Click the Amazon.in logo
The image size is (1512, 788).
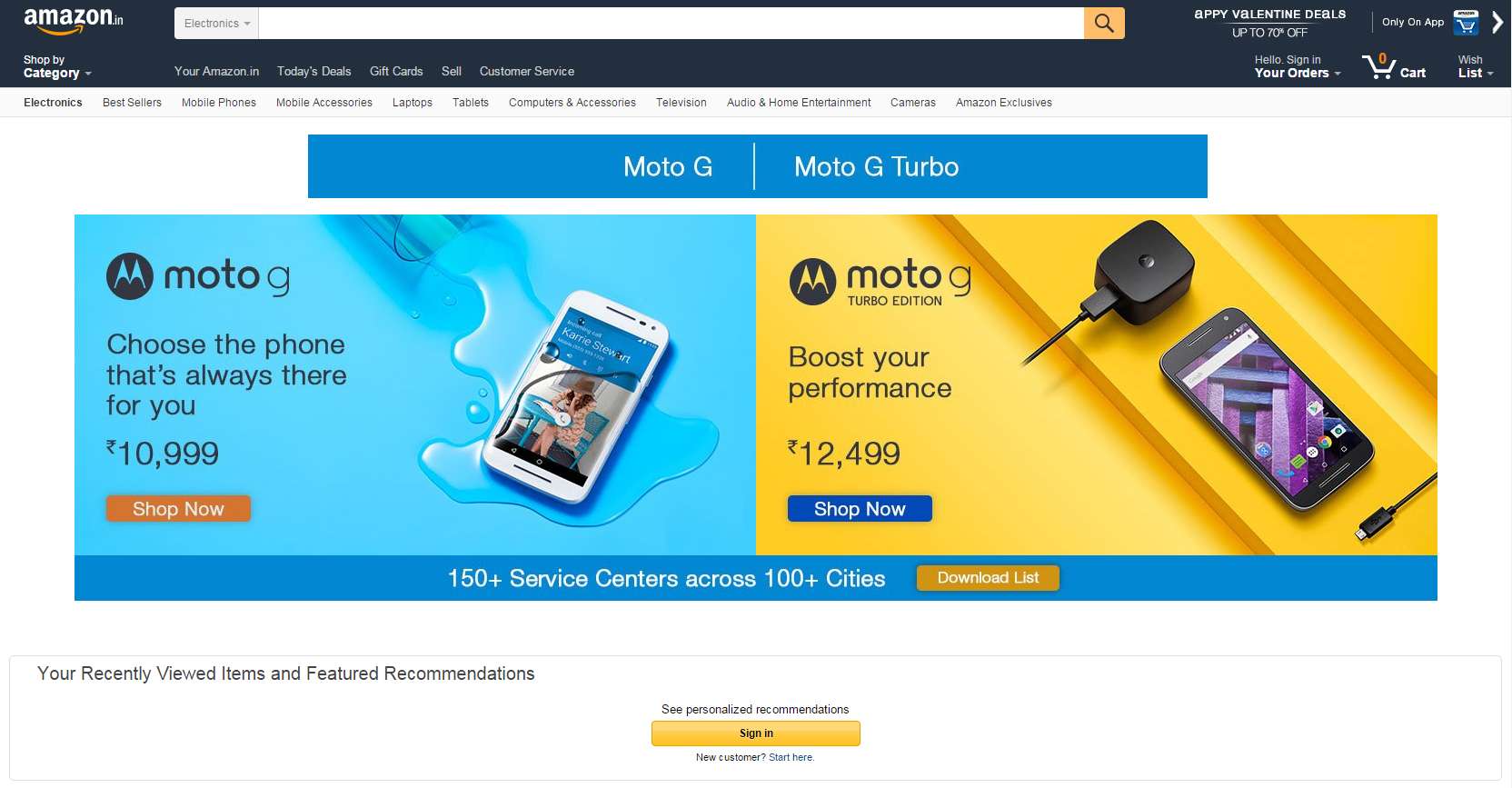tap(73, 20)
